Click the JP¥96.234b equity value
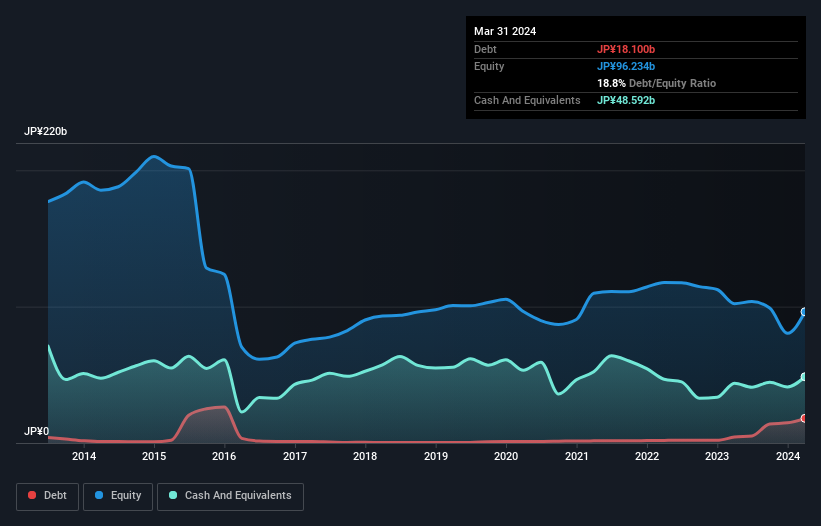The height and width of the screenshot is (526, 821). [x=626, y=66]
